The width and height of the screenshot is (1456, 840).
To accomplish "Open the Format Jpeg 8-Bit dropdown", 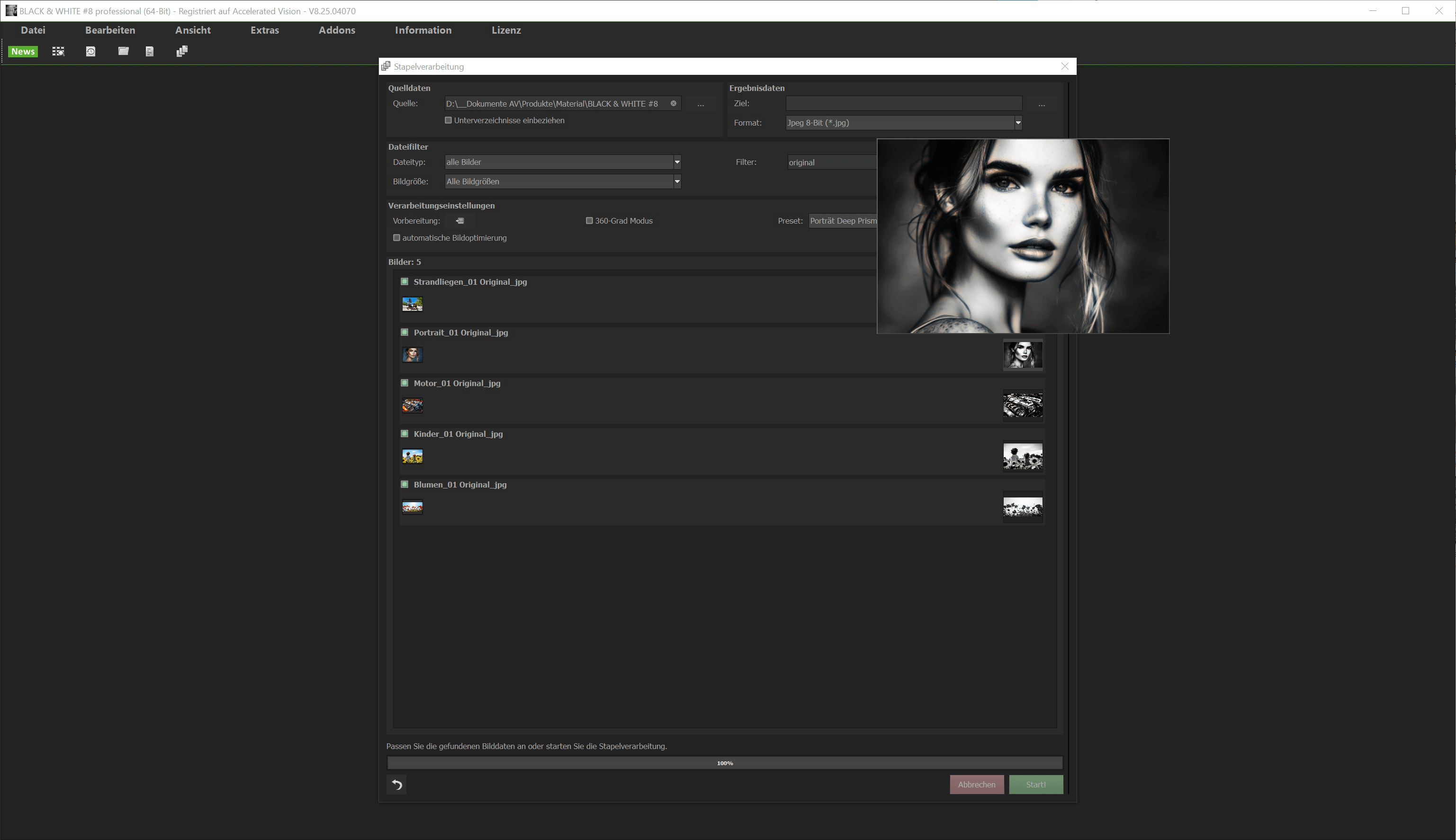I will (x=1018, y=123).
